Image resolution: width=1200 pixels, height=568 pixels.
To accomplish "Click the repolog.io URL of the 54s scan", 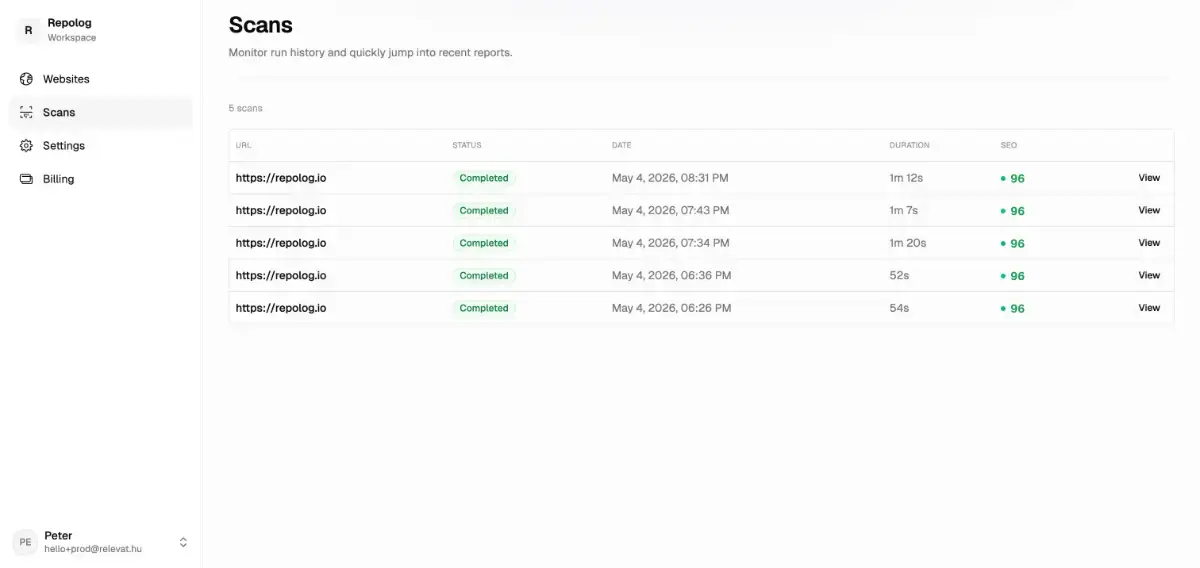I will (x=281, y=308).
